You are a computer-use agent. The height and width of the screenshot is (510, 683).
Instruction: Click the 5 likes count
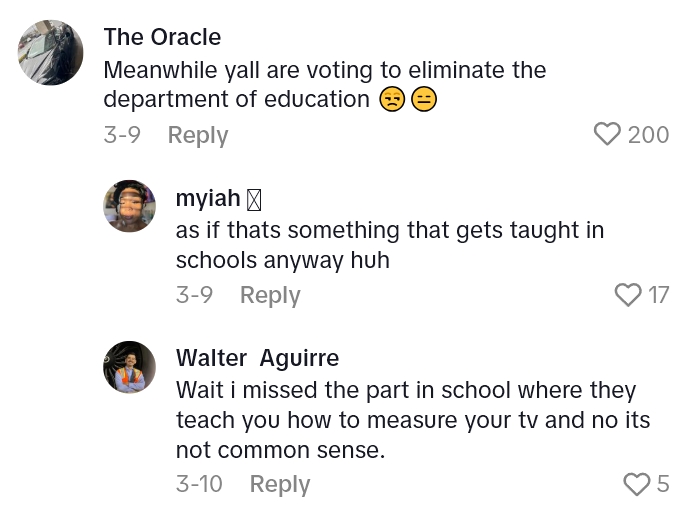pos(663,484)
